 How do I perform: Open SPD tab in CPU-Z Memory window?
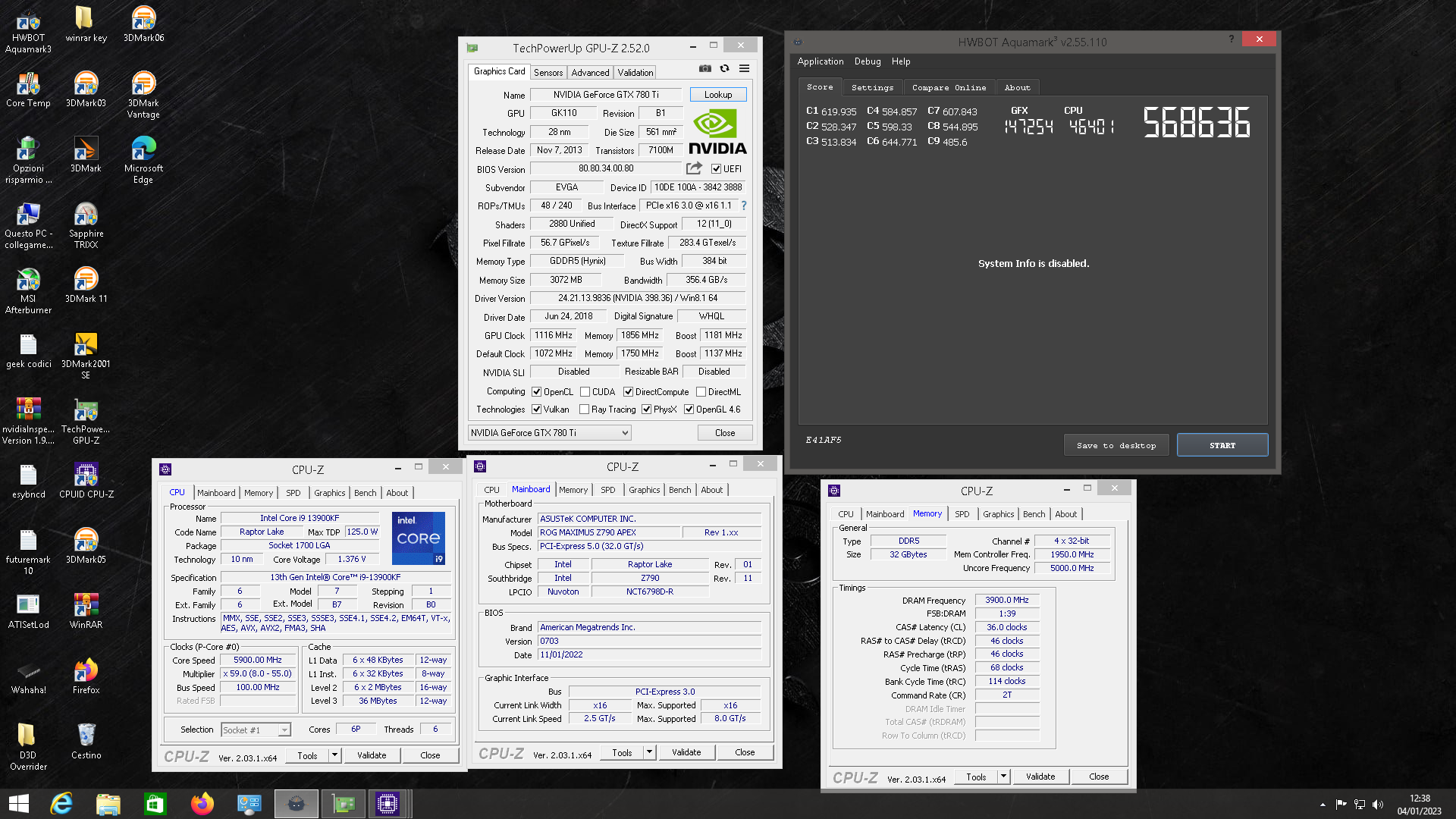pos(962,514)
